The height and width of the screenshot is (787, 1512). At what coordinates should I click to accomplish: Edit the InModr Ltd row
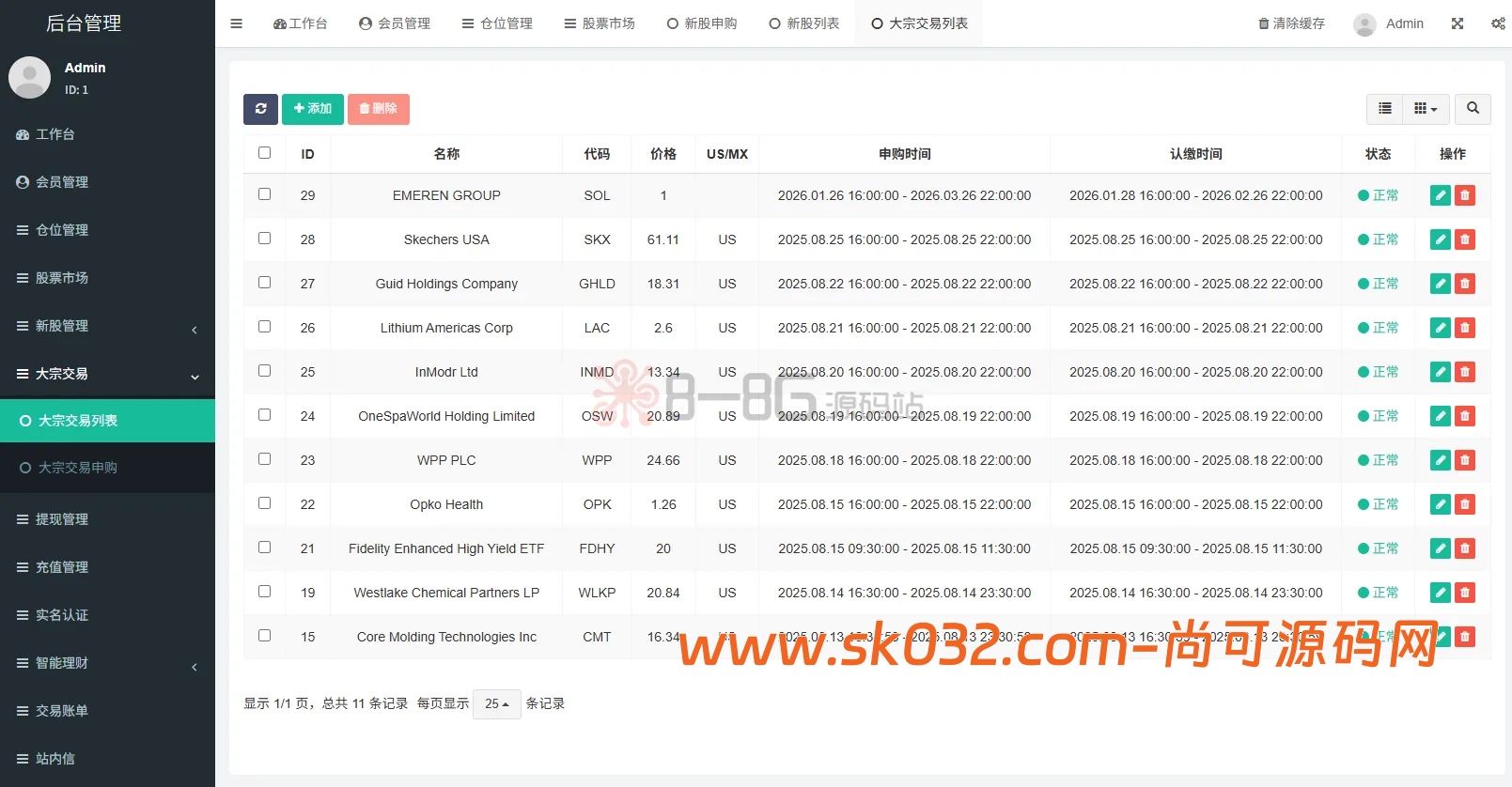pos(1441,372)
